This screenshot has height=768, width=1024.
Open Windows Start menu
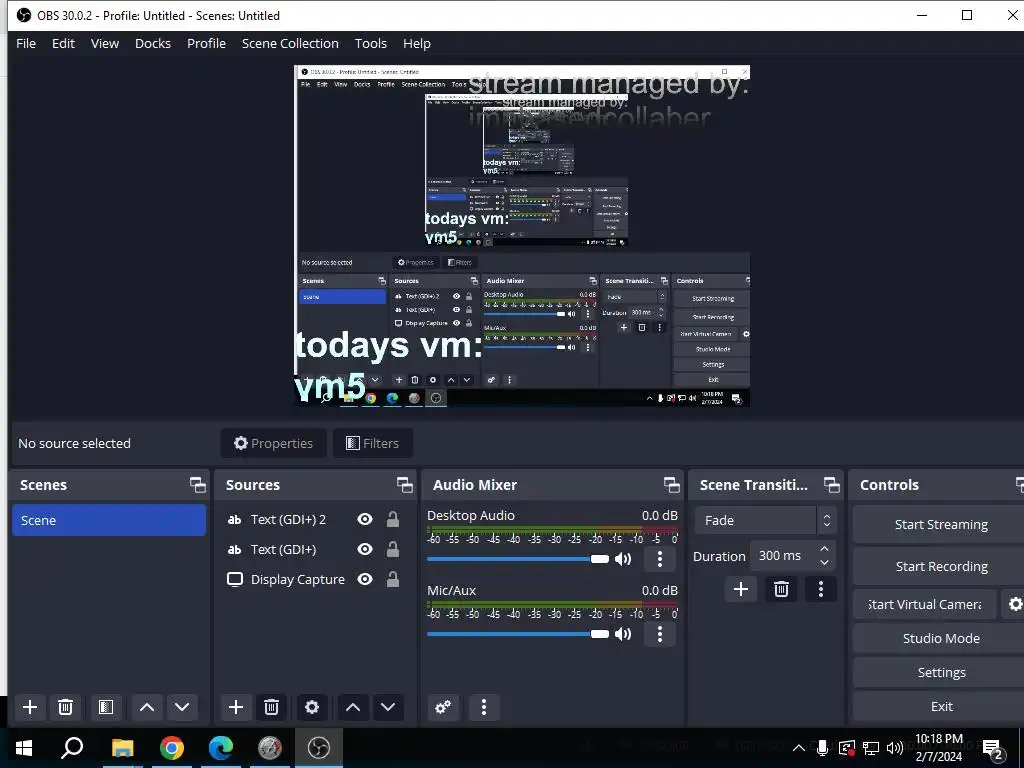coord(24,748)
